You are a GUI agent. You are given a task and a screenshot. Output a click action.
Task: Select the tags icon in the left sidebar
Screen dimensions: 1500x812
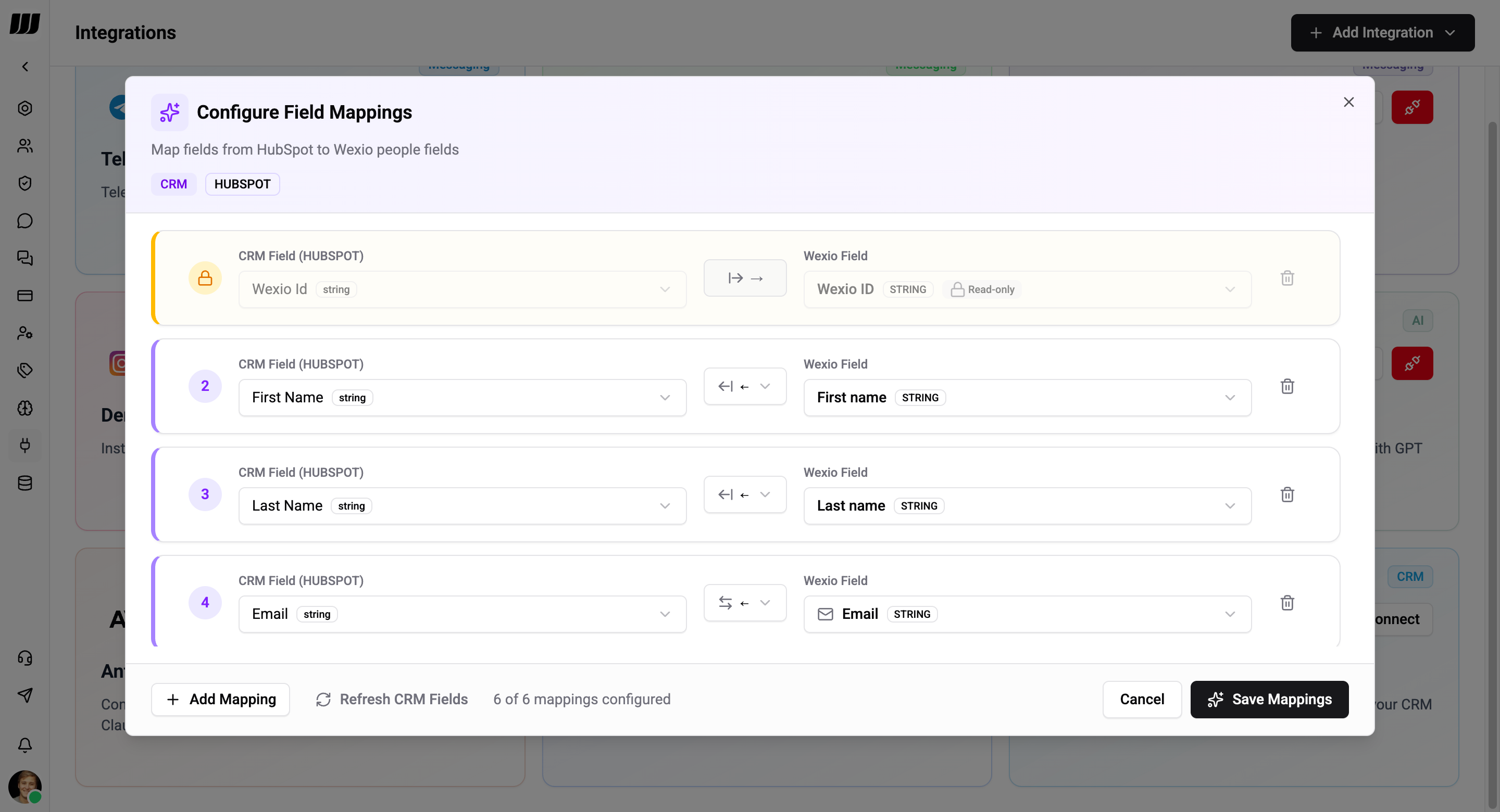pyautogui.click(x=25, y=370)
